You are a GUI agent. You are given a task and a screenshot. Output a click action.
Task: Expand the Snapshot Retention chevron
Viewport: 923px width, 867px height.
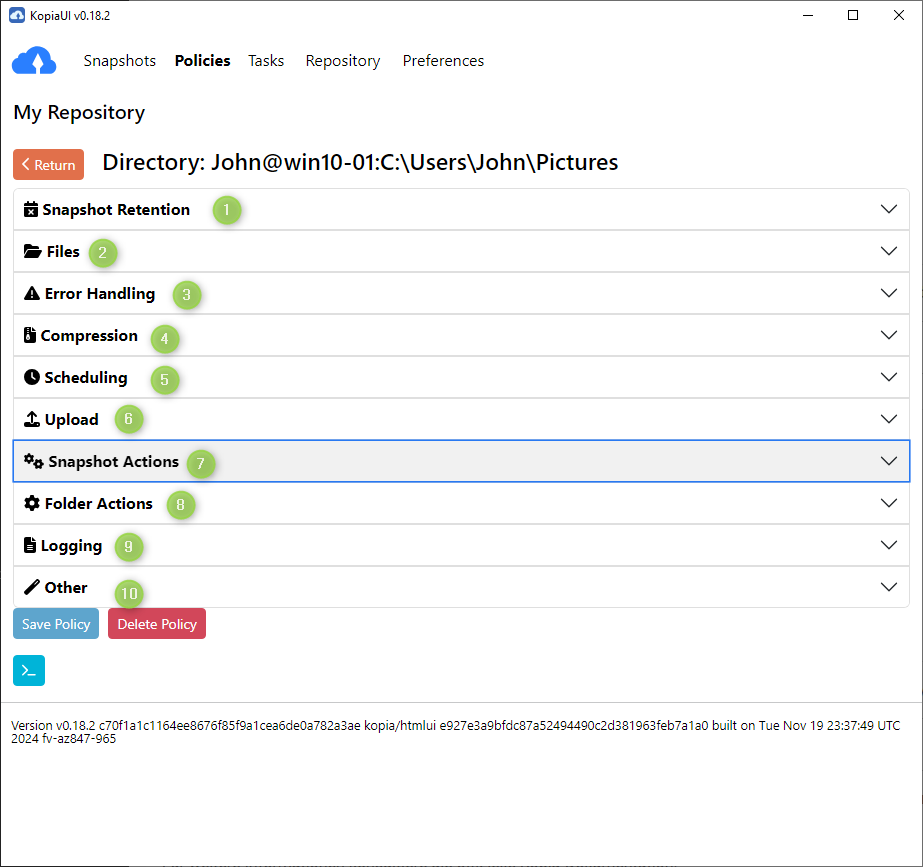click(889, 209)
